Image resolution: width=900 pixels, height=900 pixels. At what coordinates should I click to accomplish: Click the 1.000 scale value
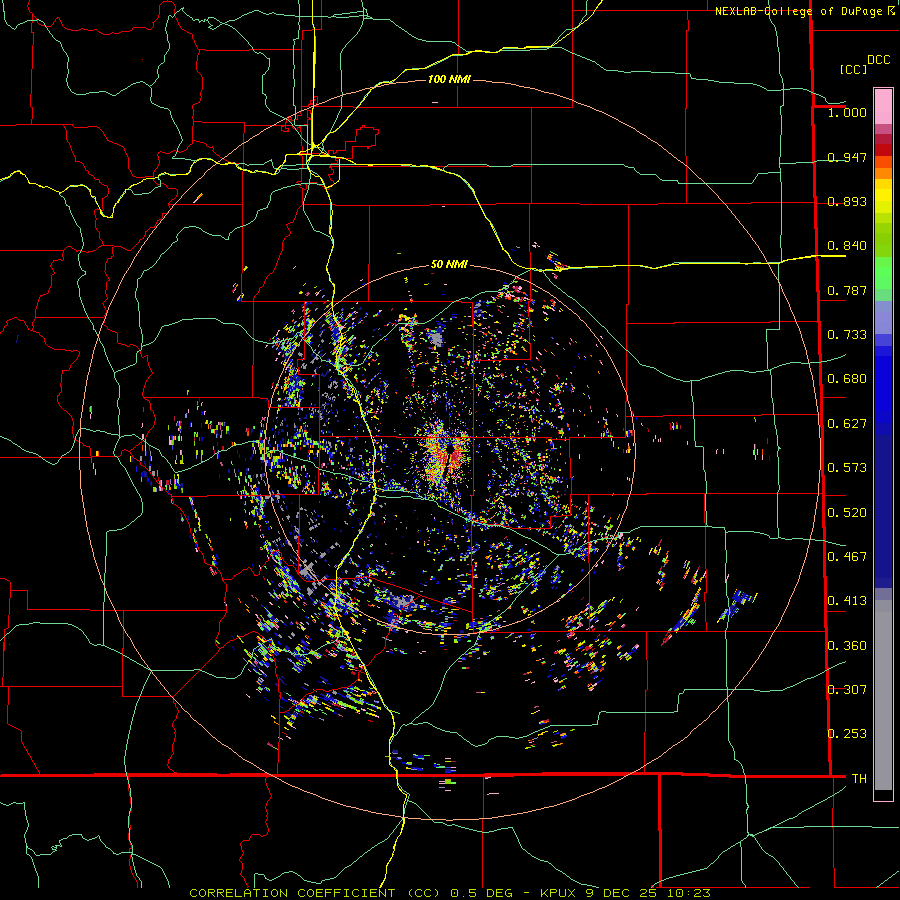[x=847, y=112]
